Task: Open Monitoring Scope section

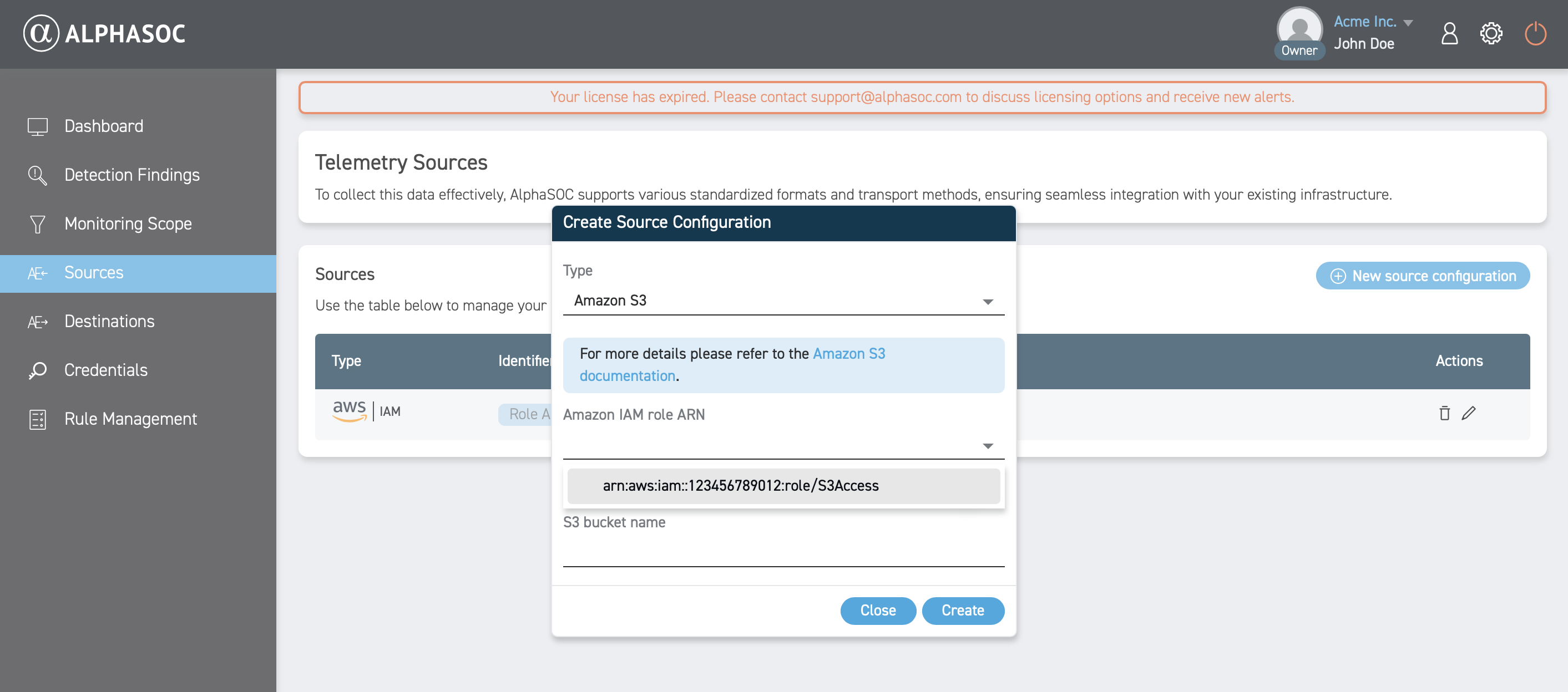Action: [128, 224]
